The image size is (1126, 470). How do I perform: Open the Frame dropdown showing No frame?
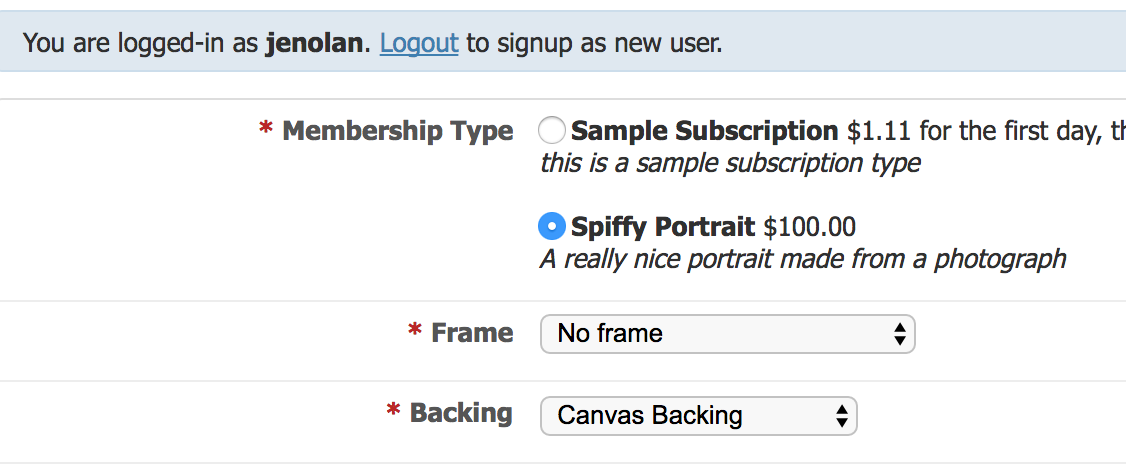(727, 333)
